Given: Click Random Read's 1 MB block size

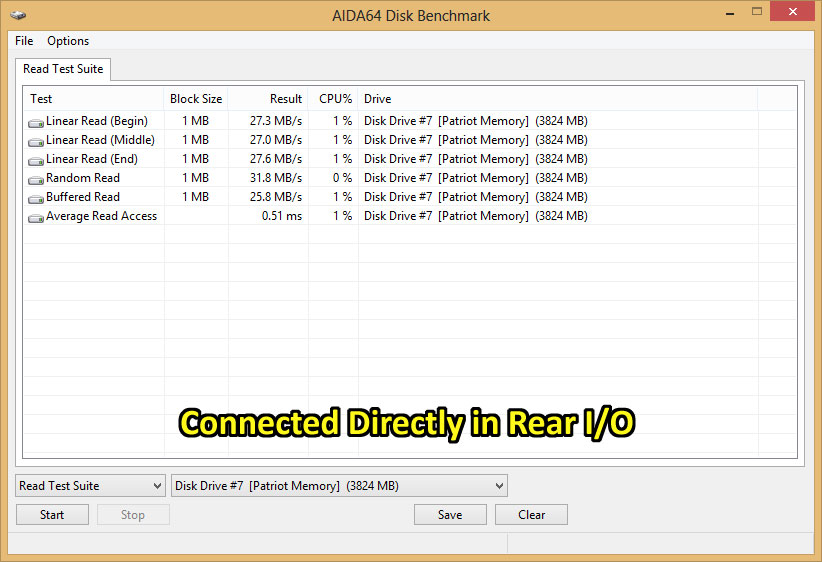Looking at the screenshot, I should click(196, 178).
